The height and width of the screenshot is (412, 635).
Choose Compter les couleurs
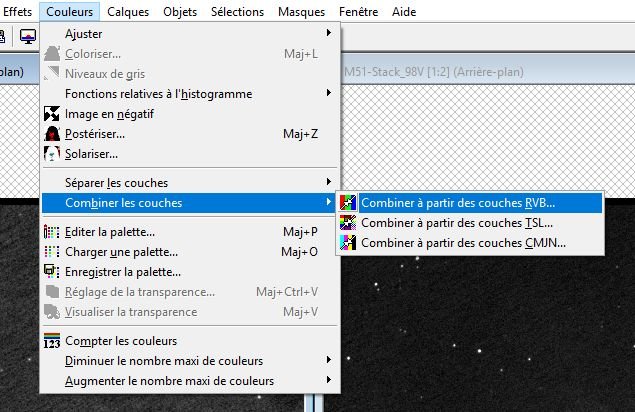[x=190, y=341]
